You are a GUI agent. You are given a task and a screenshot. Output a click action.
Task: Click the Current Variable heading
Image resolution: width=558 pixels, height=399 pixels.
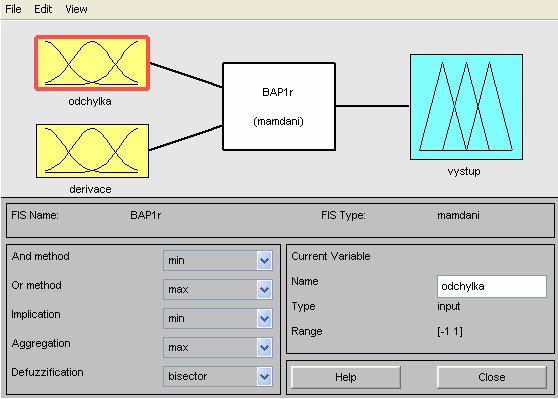[331, 256]
